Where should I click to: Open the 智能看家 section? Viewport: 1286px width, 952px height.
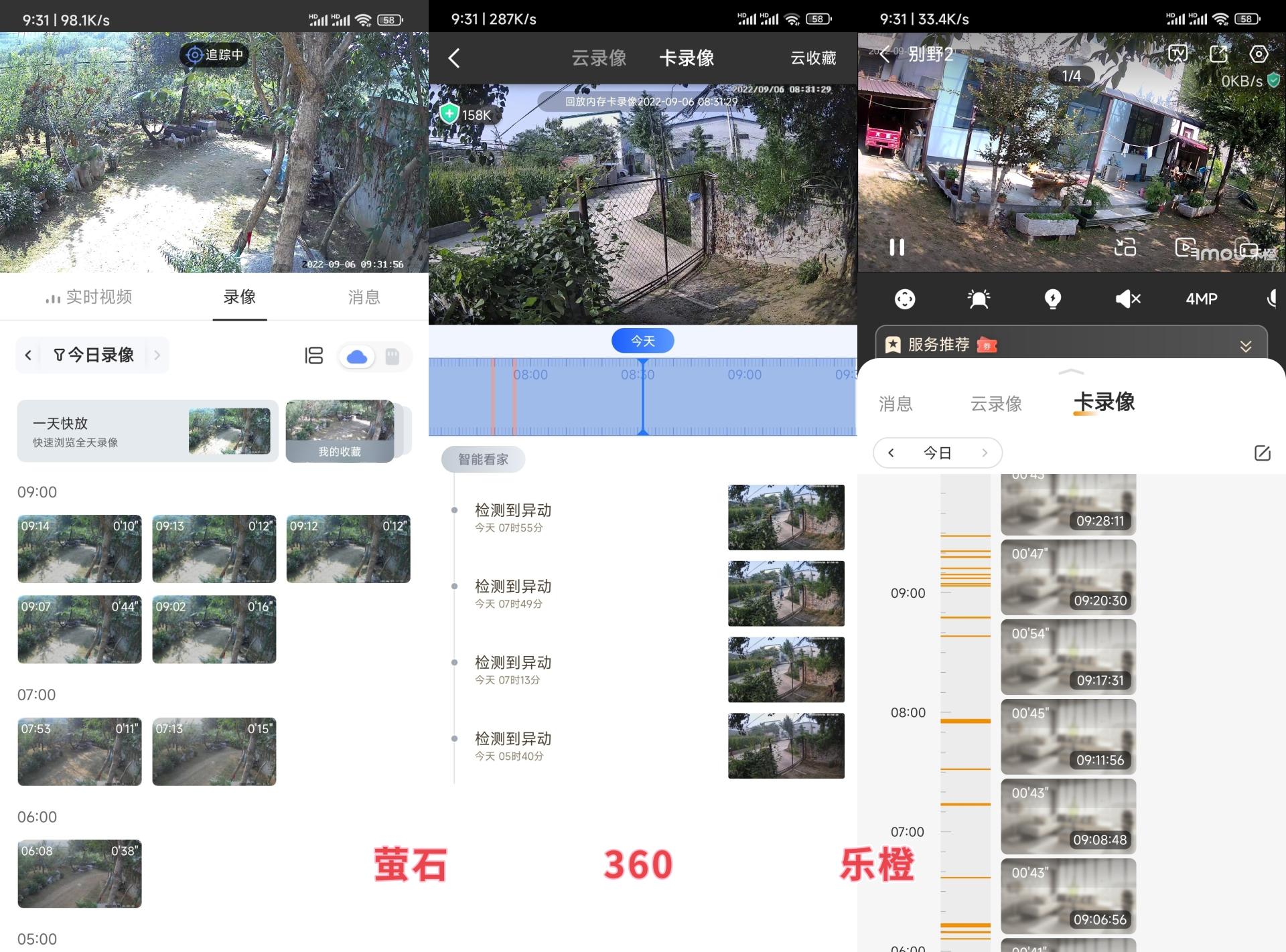click(482, 459)
